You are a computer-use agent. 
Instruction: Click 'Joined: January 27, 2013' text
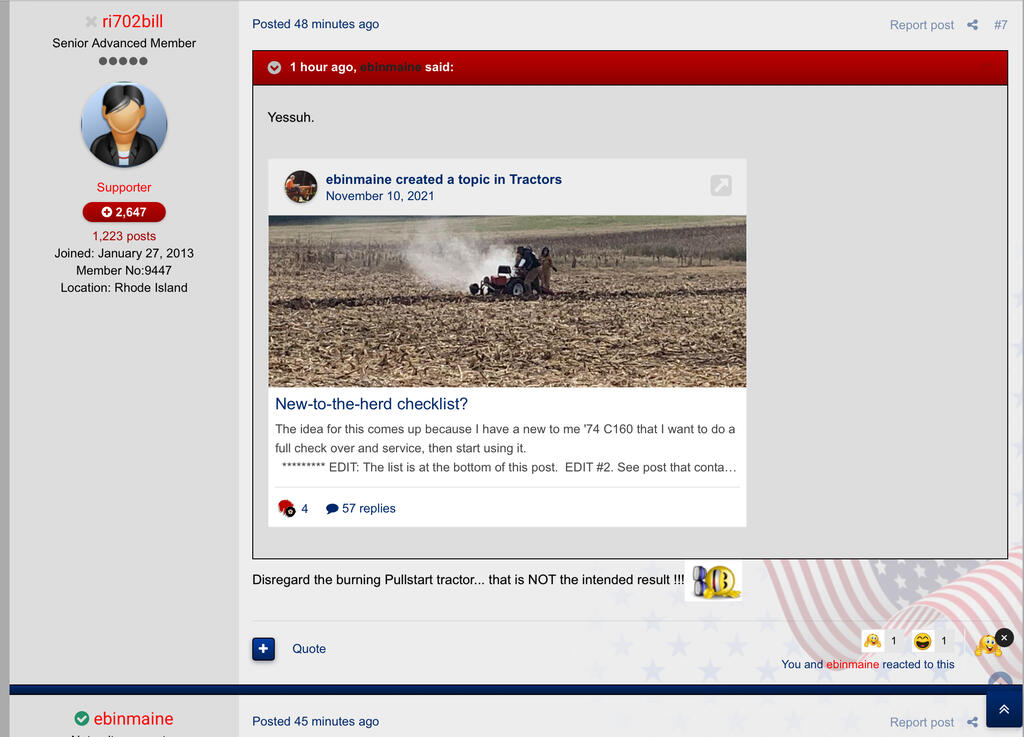click(x=124, y=253)
